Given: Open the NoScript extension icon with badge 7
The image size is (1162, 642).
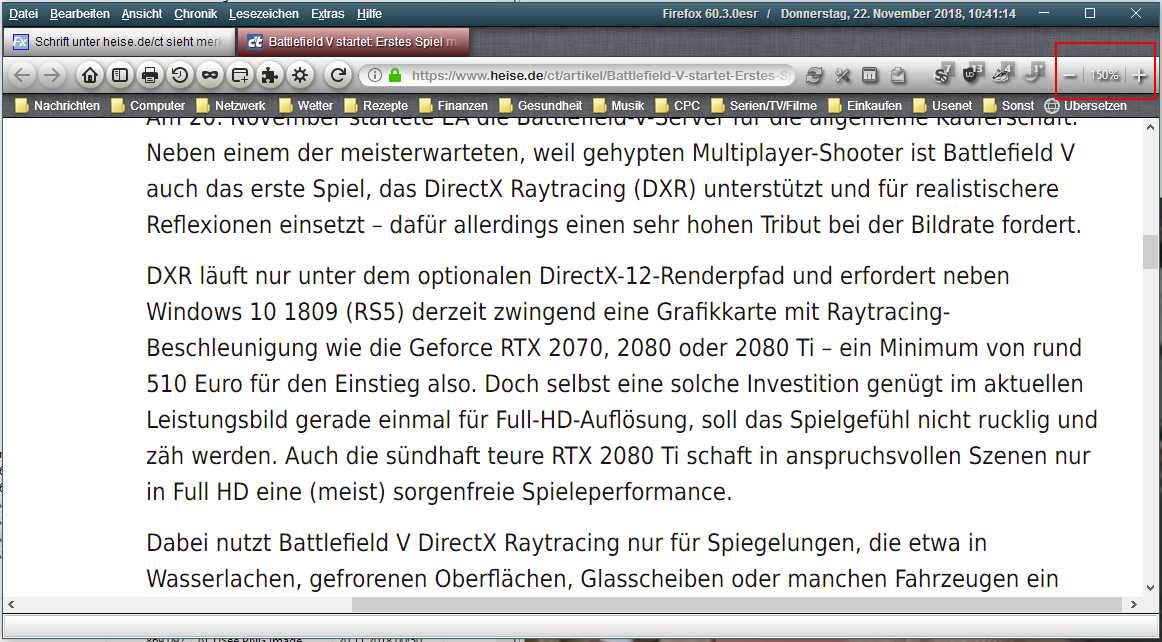Looking at the screenshot, I should 943,73.
